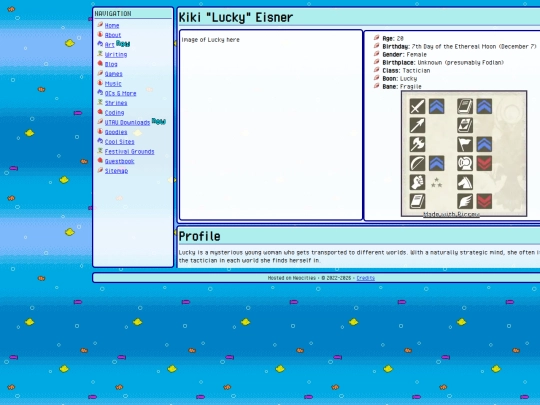Screen dimensions: 540x405
Task: Click the blue up-arrow beside the sword icon
Action: pyautogui.click(x=437, y=106)
